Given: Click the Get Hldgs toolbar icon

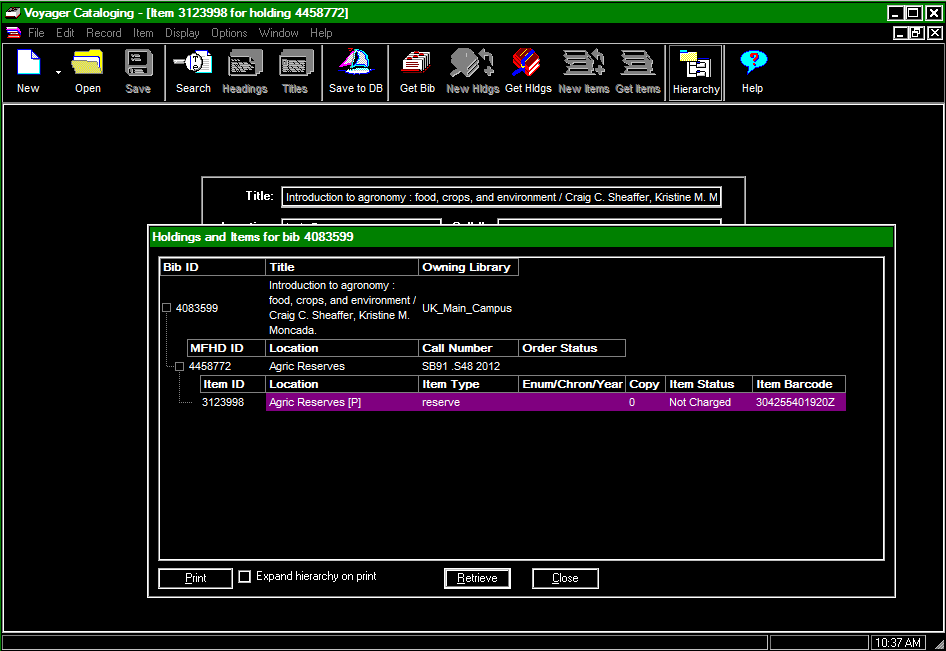Looking at the screenshot, I should (528, 65).
